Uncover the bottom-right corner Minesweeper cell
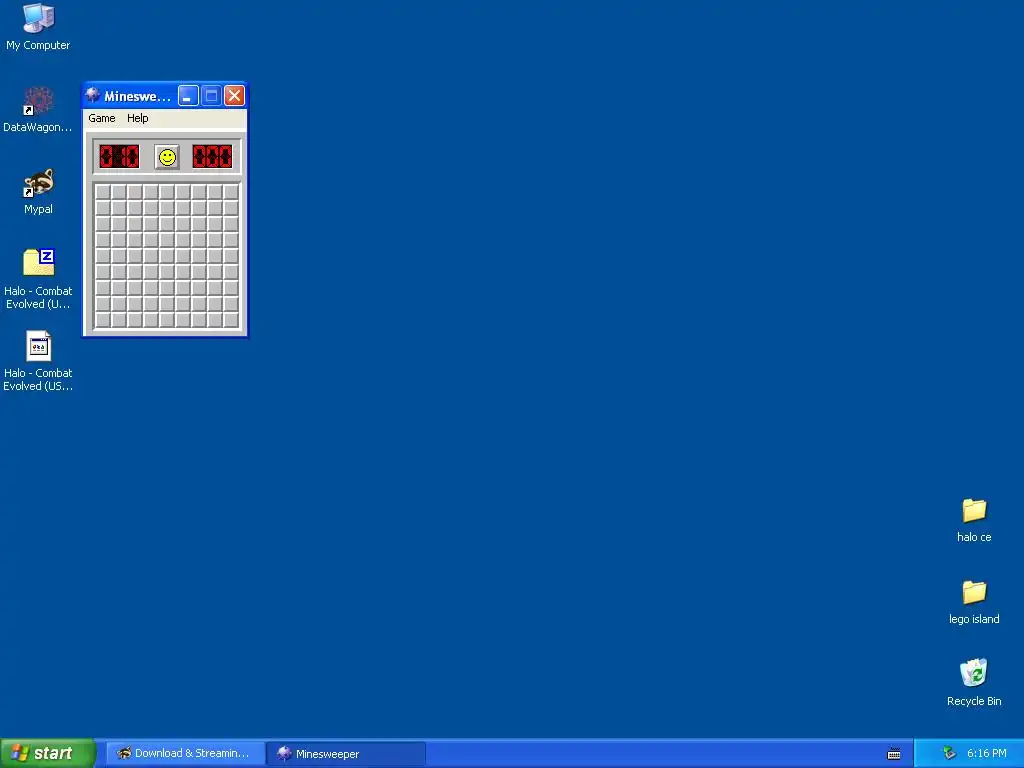This screenshot has height=768, width=1024. click(231, 320)
